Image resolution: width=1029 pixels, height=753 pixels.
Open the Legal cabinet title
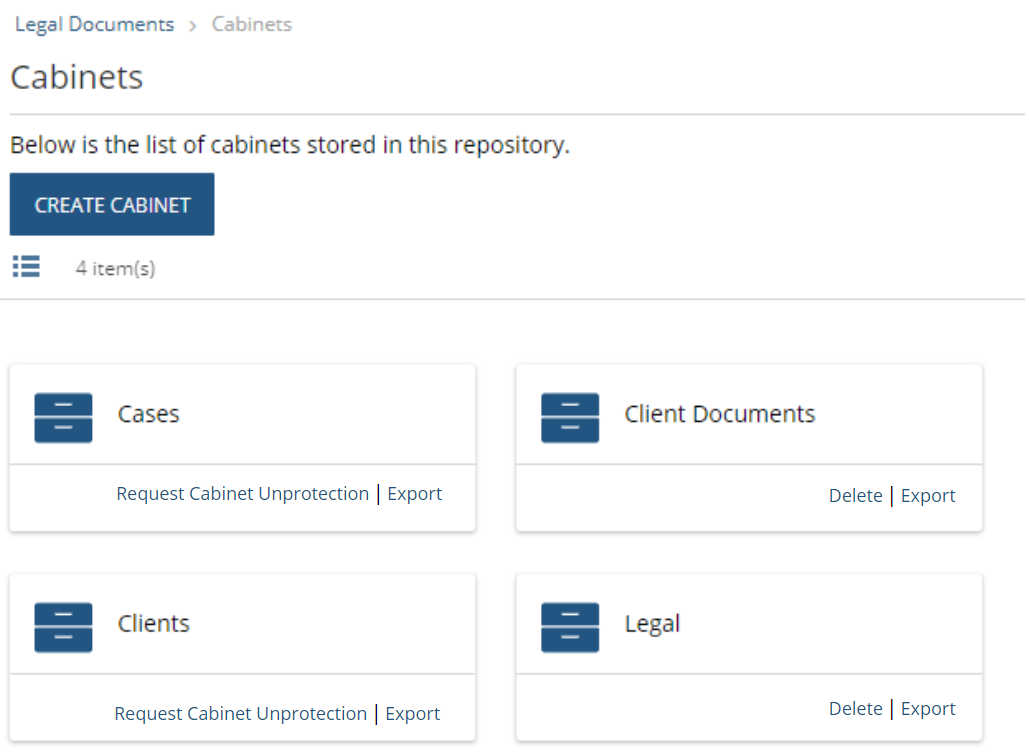click(652, 624)
